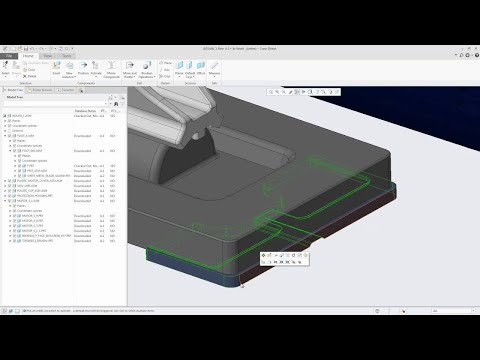Enable the Sections checkbox in model tree
The height and width of the screenshot is (360, 480).
tap(10, 131)
